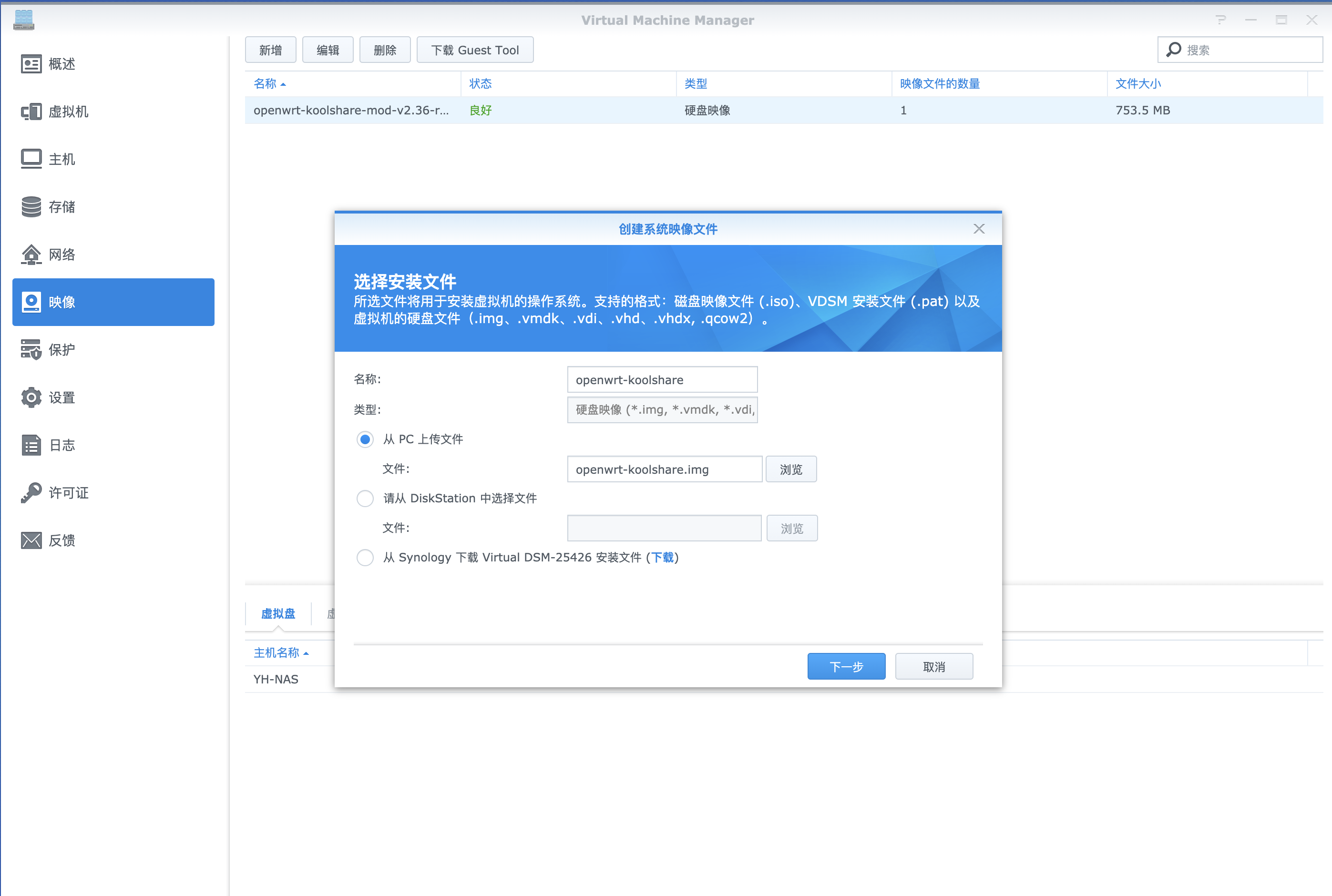Close the 创建系统映像文件 dialog with X

coord(979,229)
